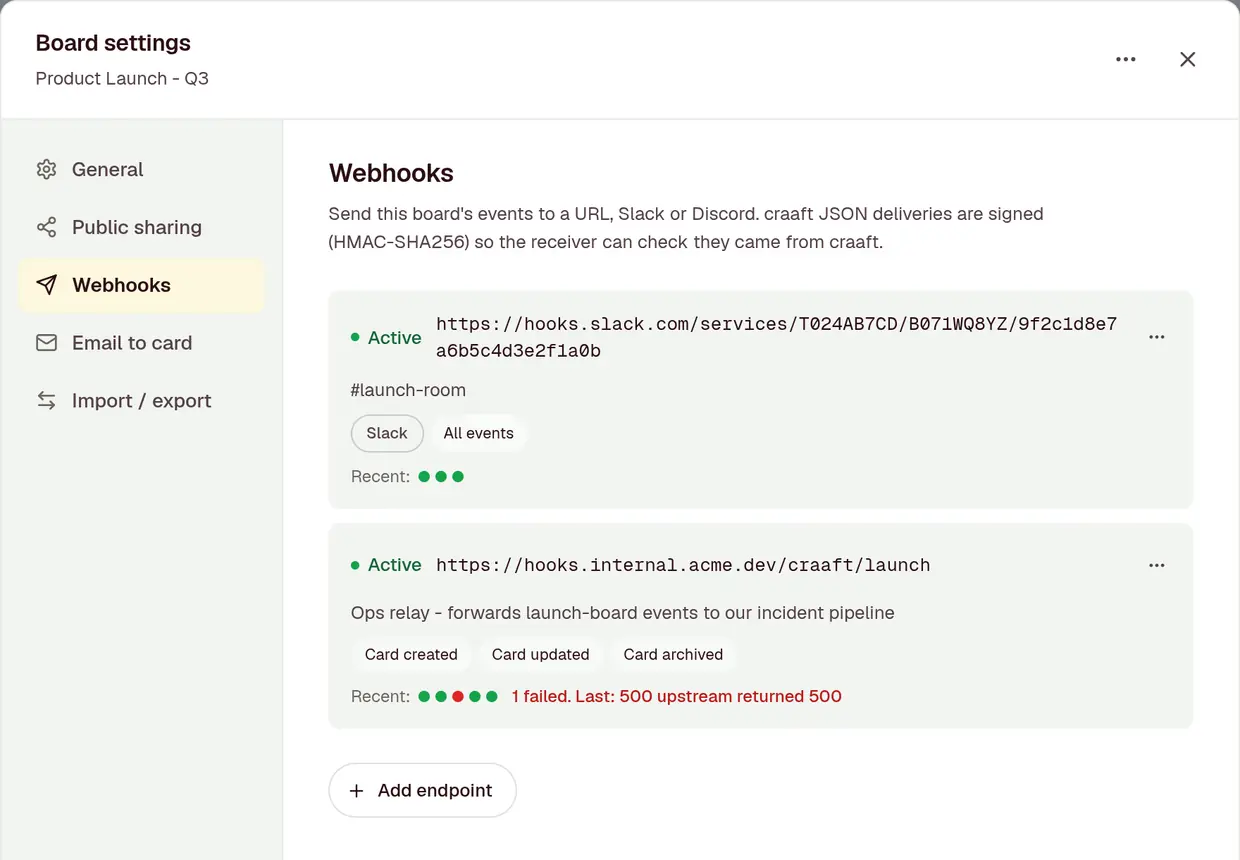
Task: Click the Card updated event chip
Action: [x=541, y=654]
